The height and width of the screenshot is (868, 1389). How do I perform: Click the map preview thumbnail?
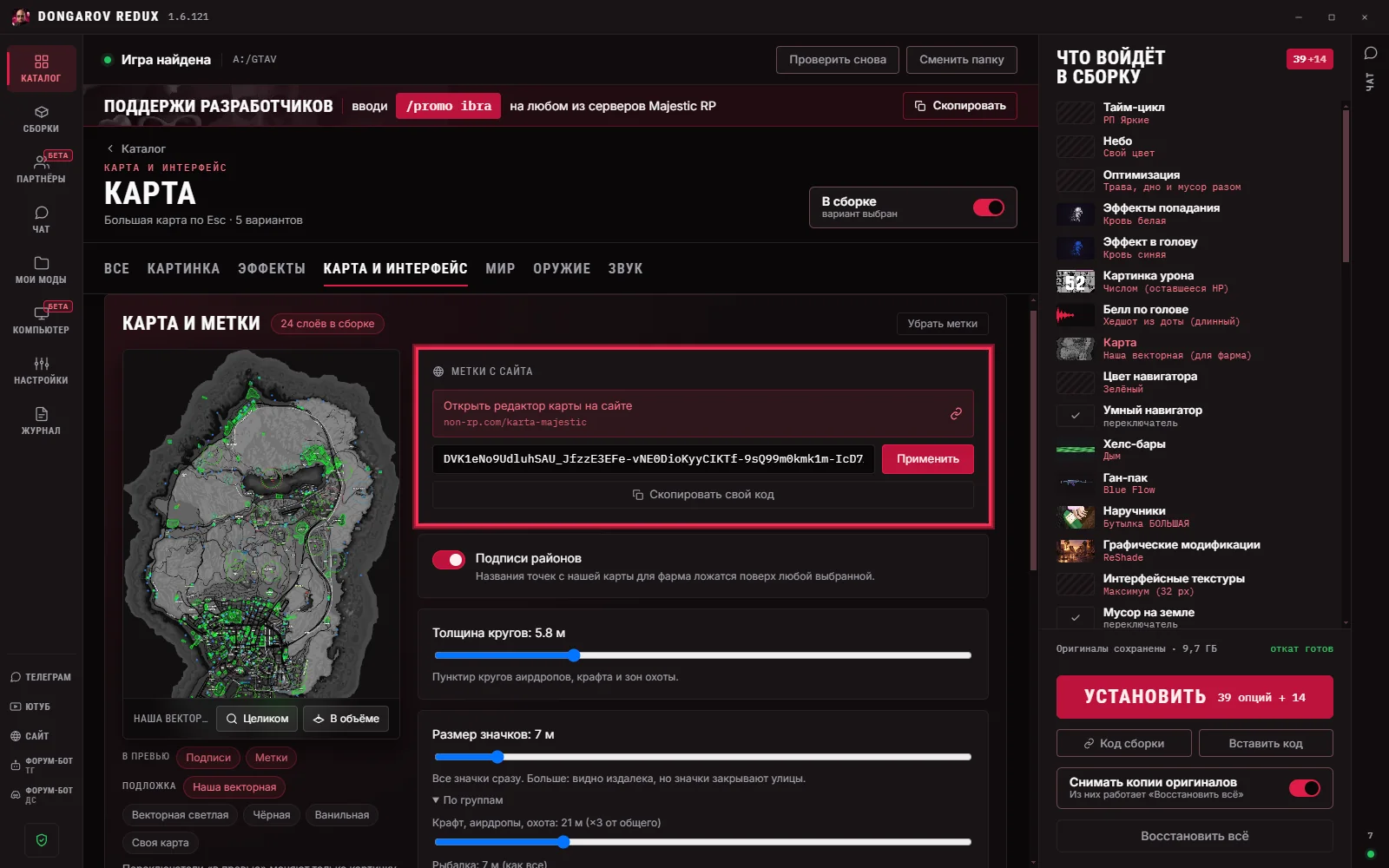click(260, 523)
